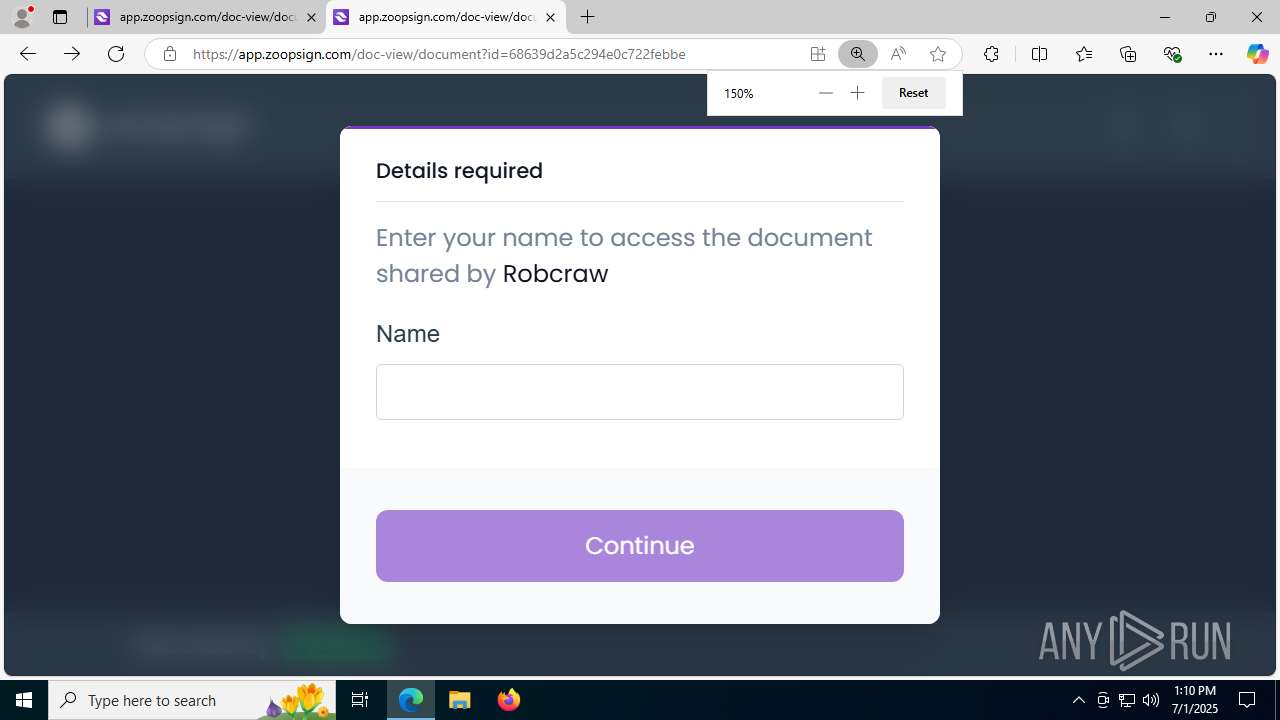Select the active second zoopsign tab
The image size is (1280, 720).
pos(446,17)
